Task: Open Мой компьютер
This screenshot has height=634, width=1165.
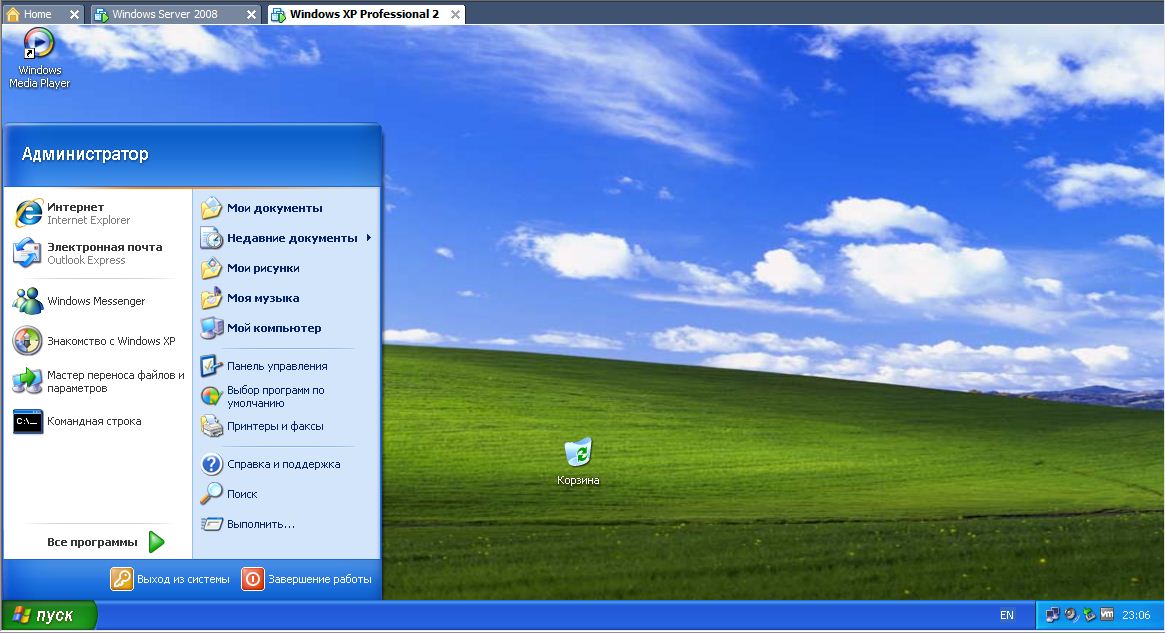Action: click(x=286, y=328)
